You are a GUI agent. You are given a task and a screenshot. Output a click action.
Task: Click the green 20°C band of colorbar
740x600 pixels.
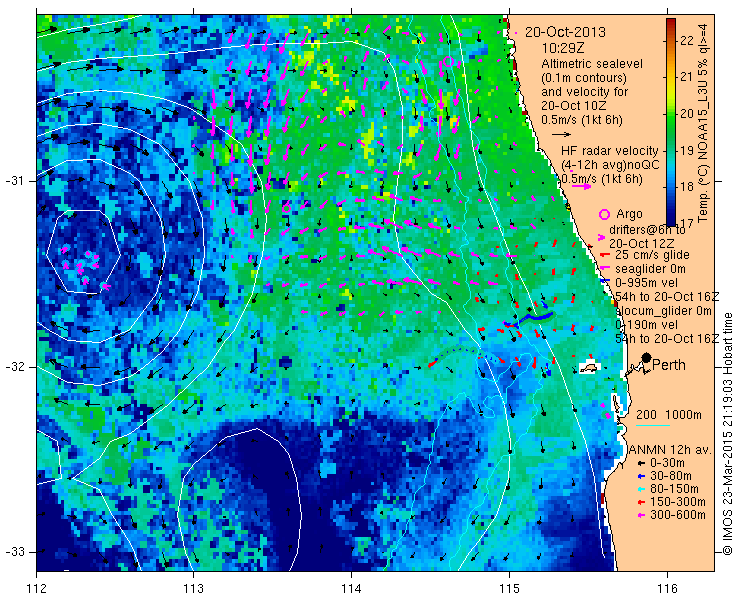(671, 114)
